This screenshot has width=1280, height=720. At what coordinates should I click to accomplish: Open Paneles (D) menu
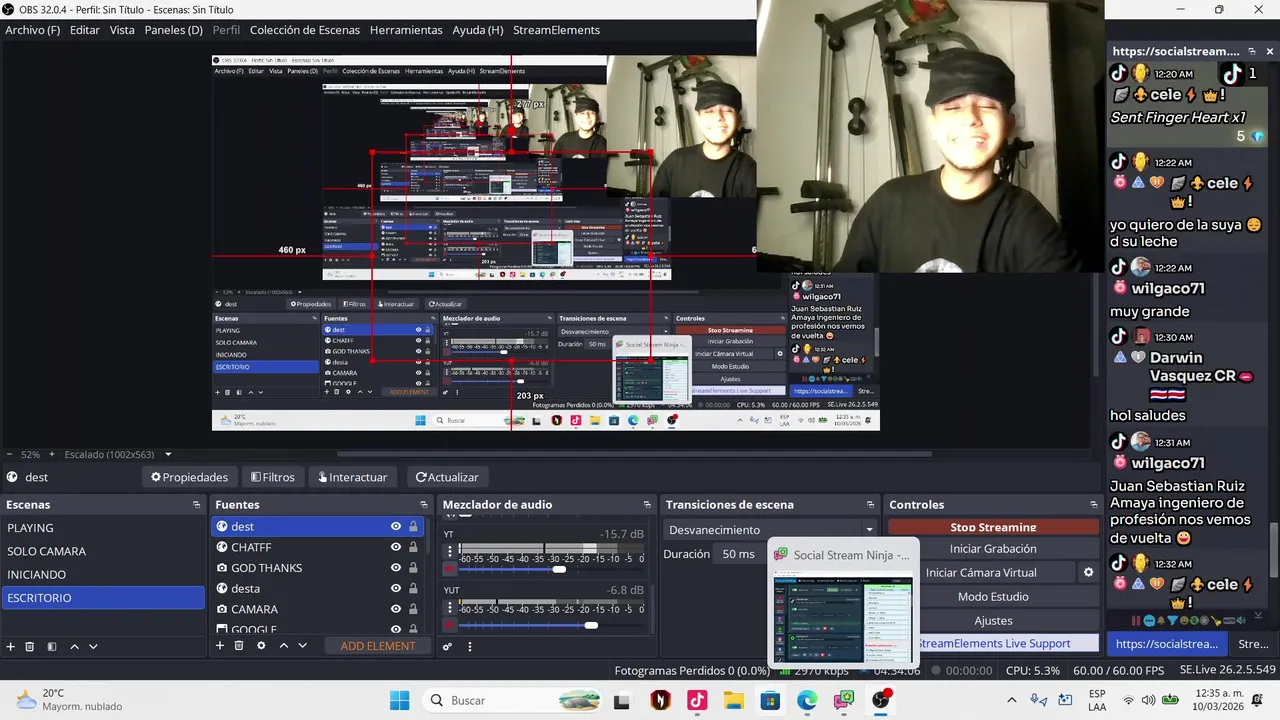click(173, 30)
